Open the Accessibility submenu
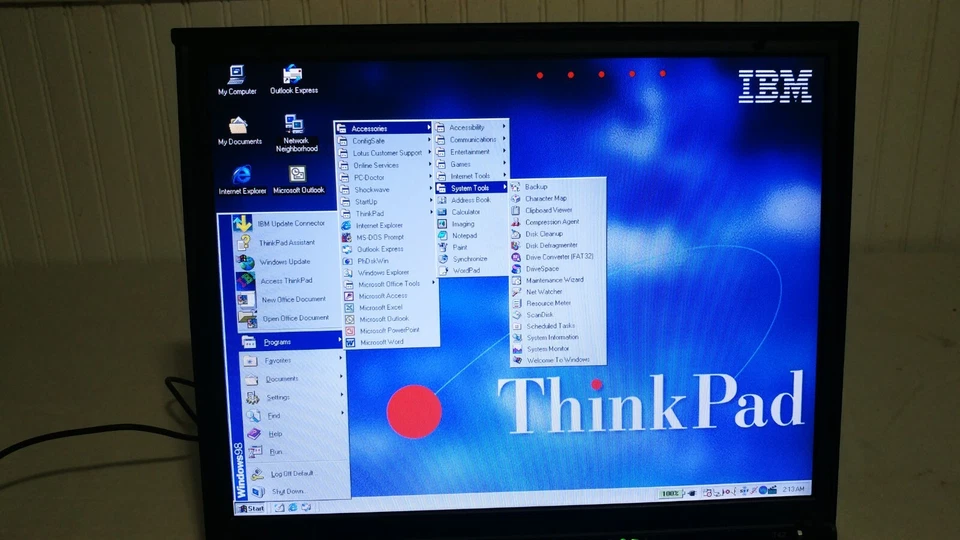This screenshot has width=960, height=540. point(471,127)
